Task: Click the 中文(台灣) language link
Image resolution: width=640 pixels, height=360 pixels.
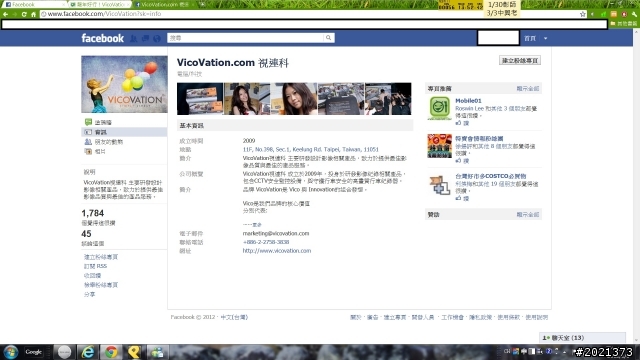Action: (x=234, y=317)
